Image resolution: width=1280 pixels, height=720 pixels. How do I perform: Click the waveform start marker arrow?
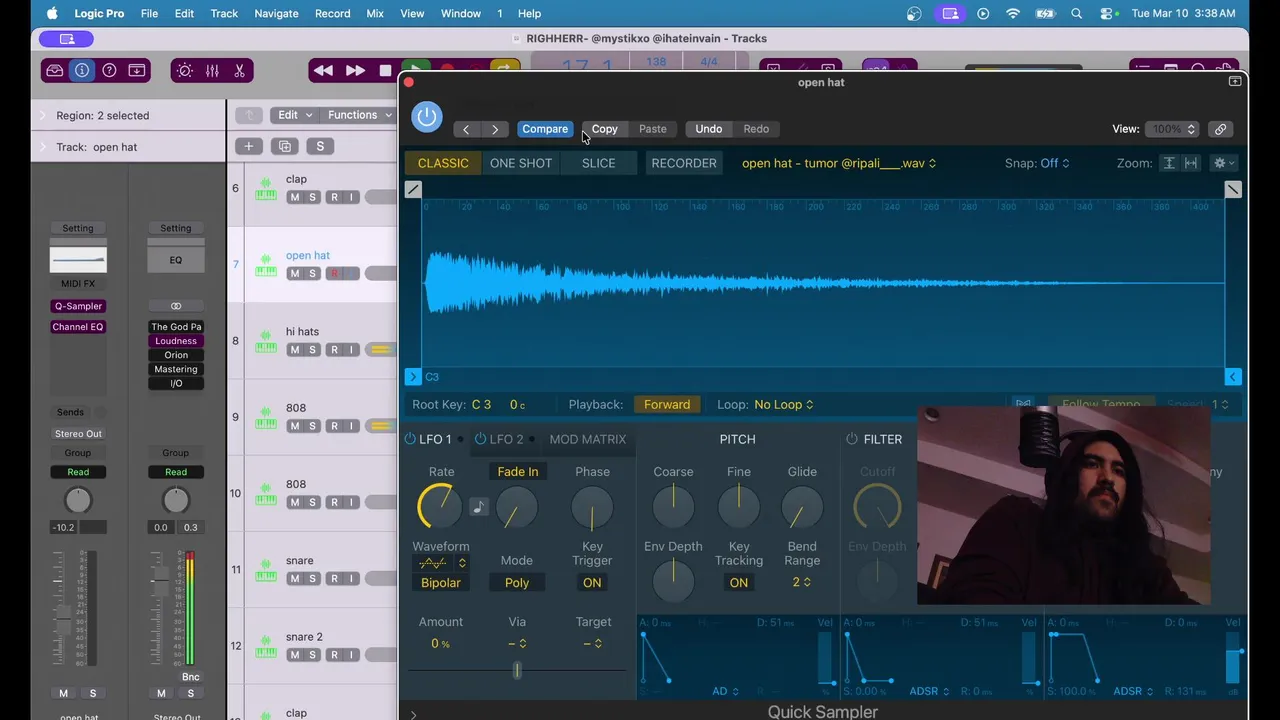[x=413, y=377]
